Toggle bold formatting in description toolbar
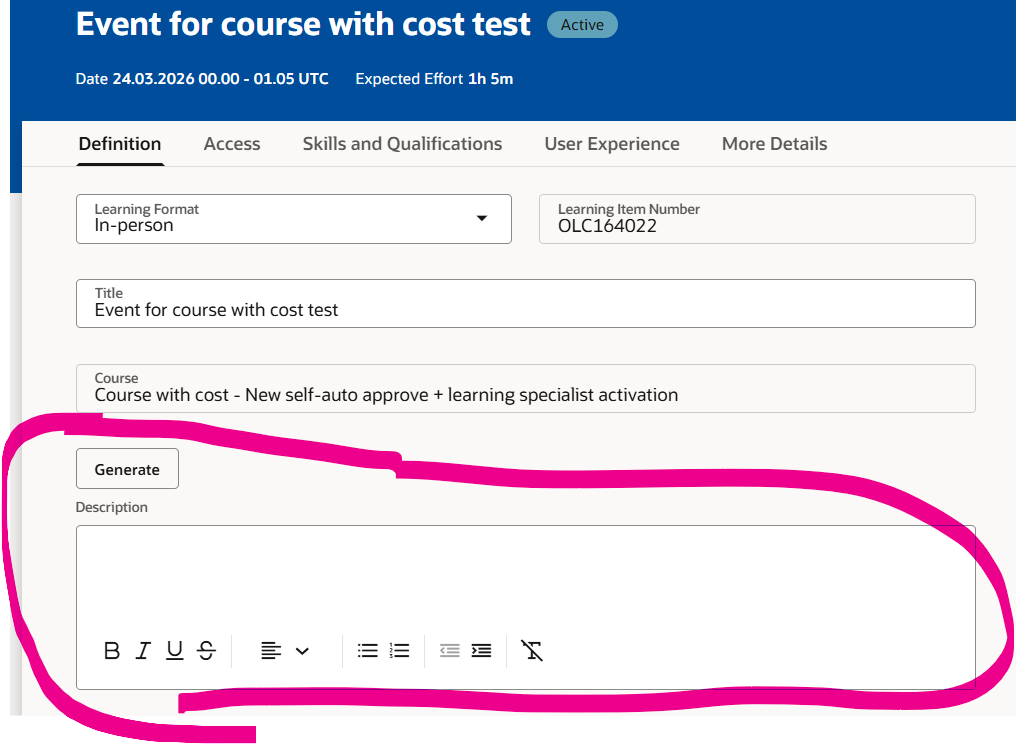Screen dimensions: 1016x744 pos(111,650)
